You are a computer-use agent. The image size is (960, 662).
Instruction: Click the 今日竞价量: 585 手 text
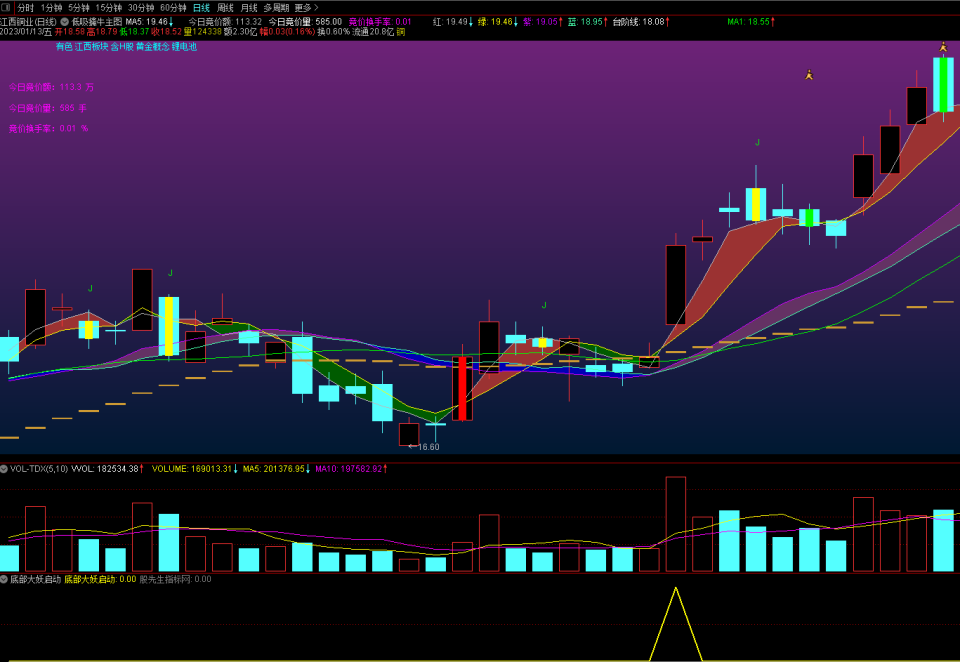[x=48, y=108]
